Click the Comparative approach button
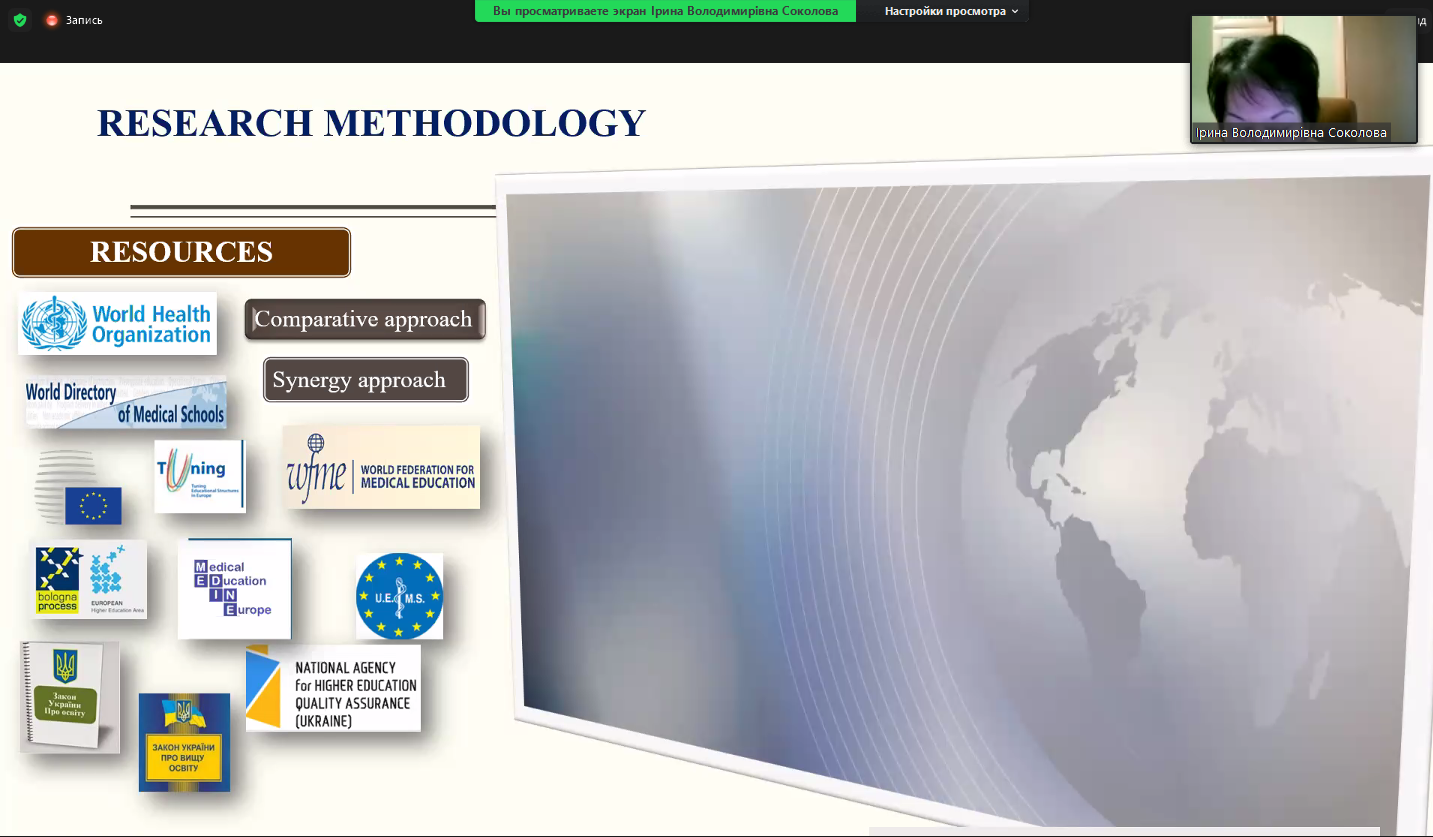Image resolution: width=1433 pixels, height=837 pixels. pyautogui.click(x=365, y=320)
